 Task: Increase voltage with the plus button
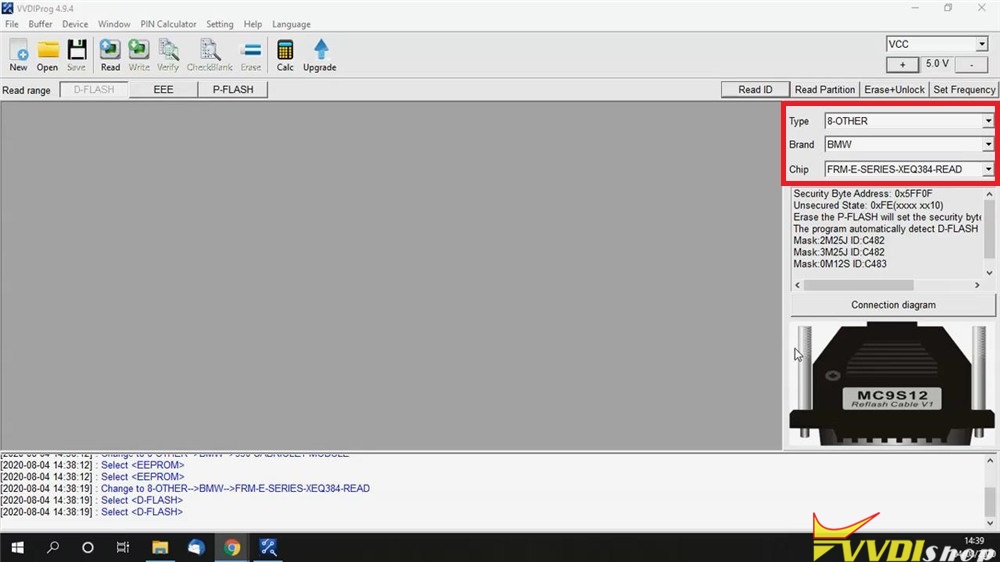coord(902,64)
